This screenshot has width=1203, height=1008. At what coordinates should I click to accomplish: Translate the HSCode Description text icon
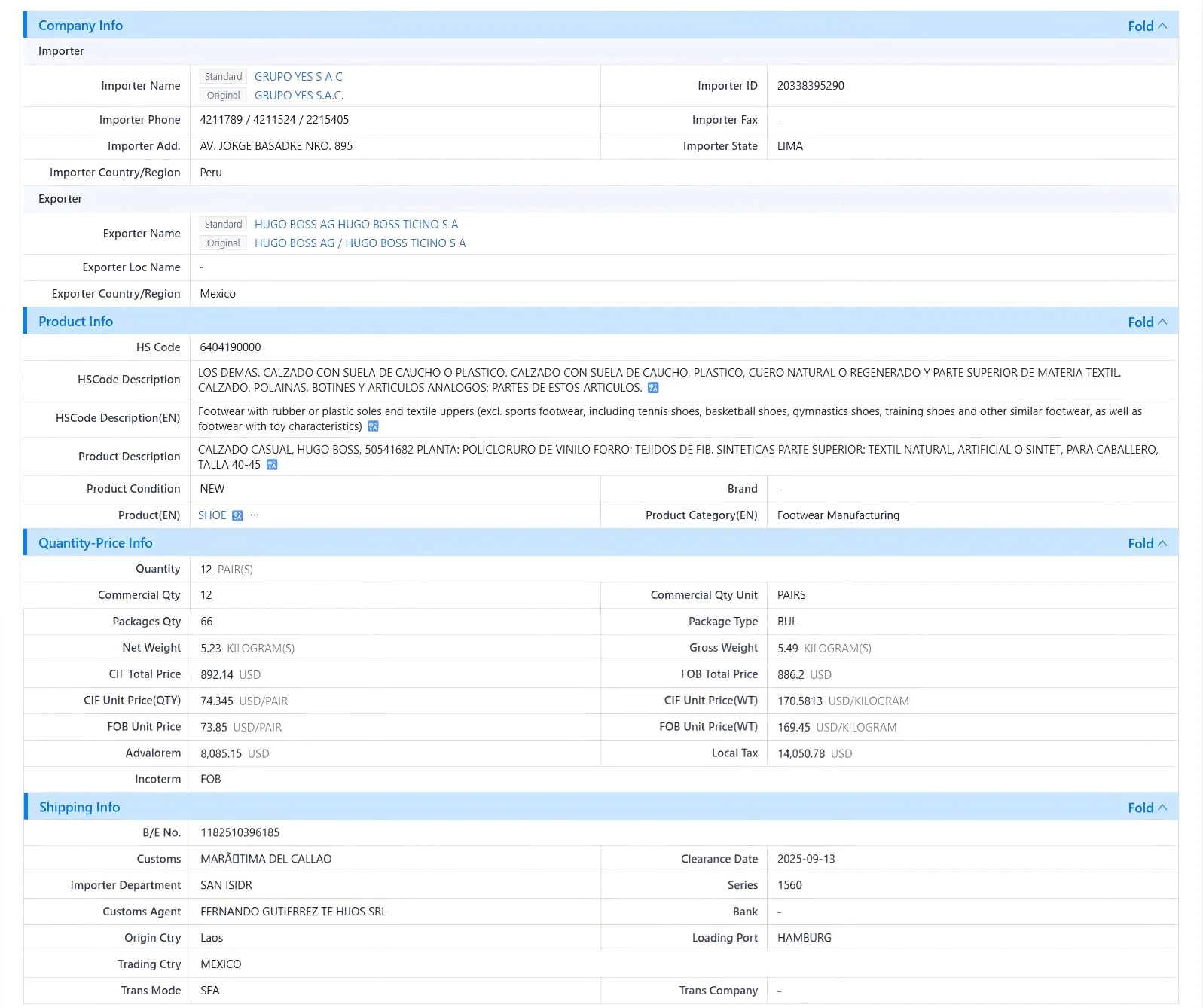pyautogui.click(x=653, y=388)
